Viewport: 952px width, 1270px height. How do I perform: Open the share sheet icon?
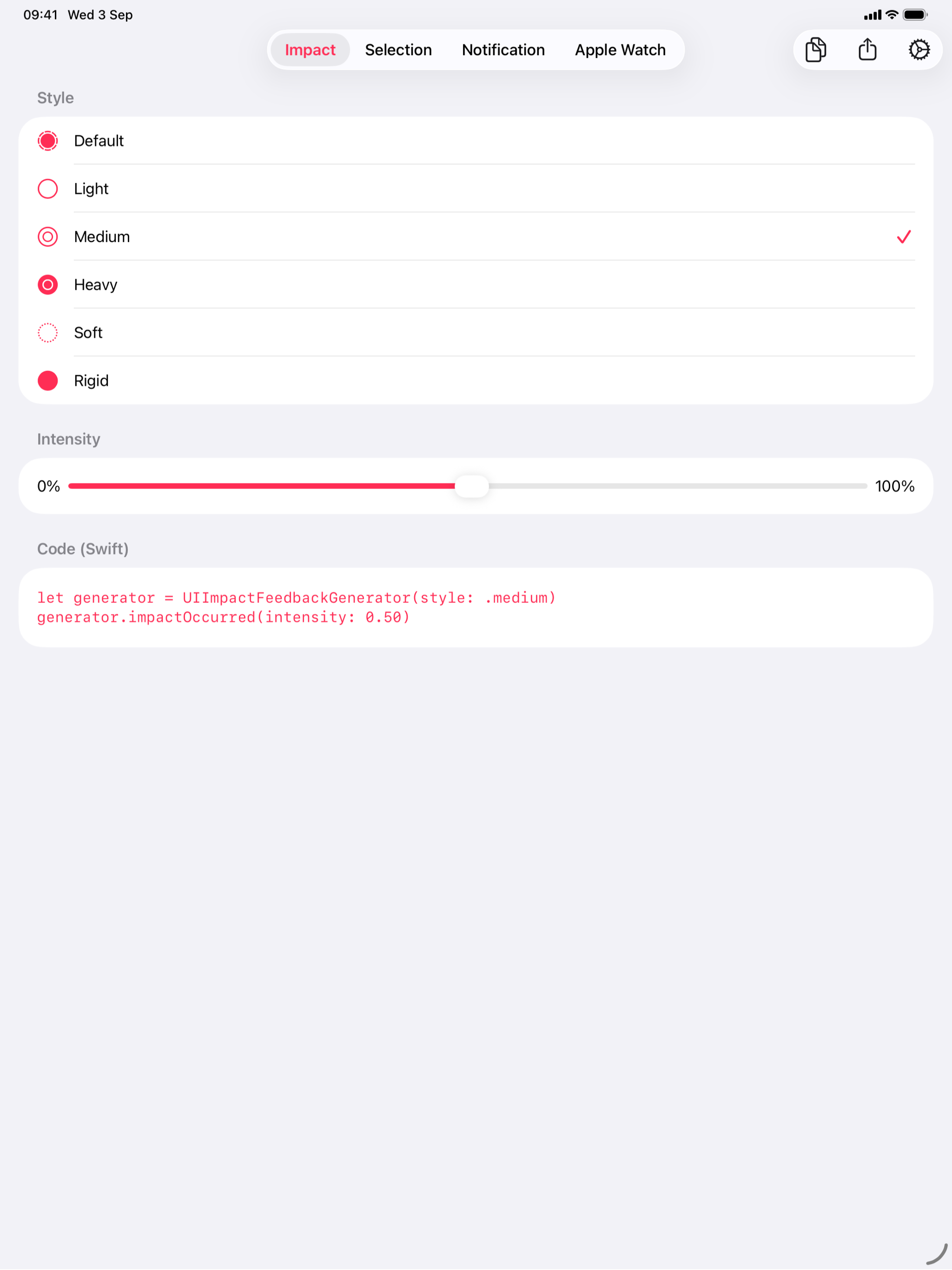point(867,49)
